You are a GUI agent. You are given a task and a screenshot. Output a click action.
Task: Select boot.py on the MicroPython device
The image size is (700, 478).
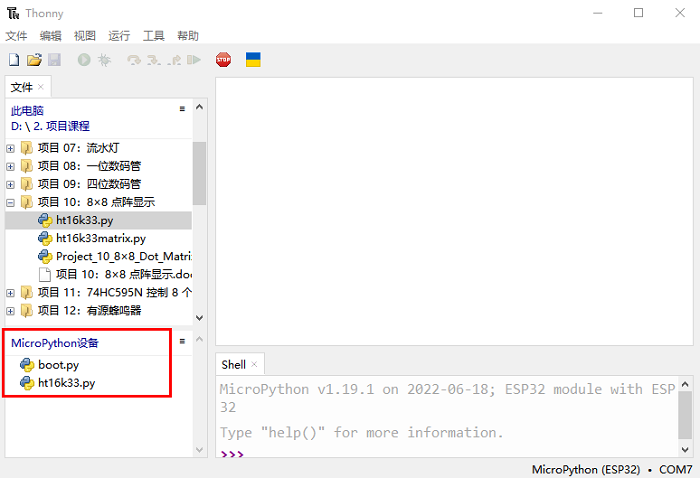point(58,365)
